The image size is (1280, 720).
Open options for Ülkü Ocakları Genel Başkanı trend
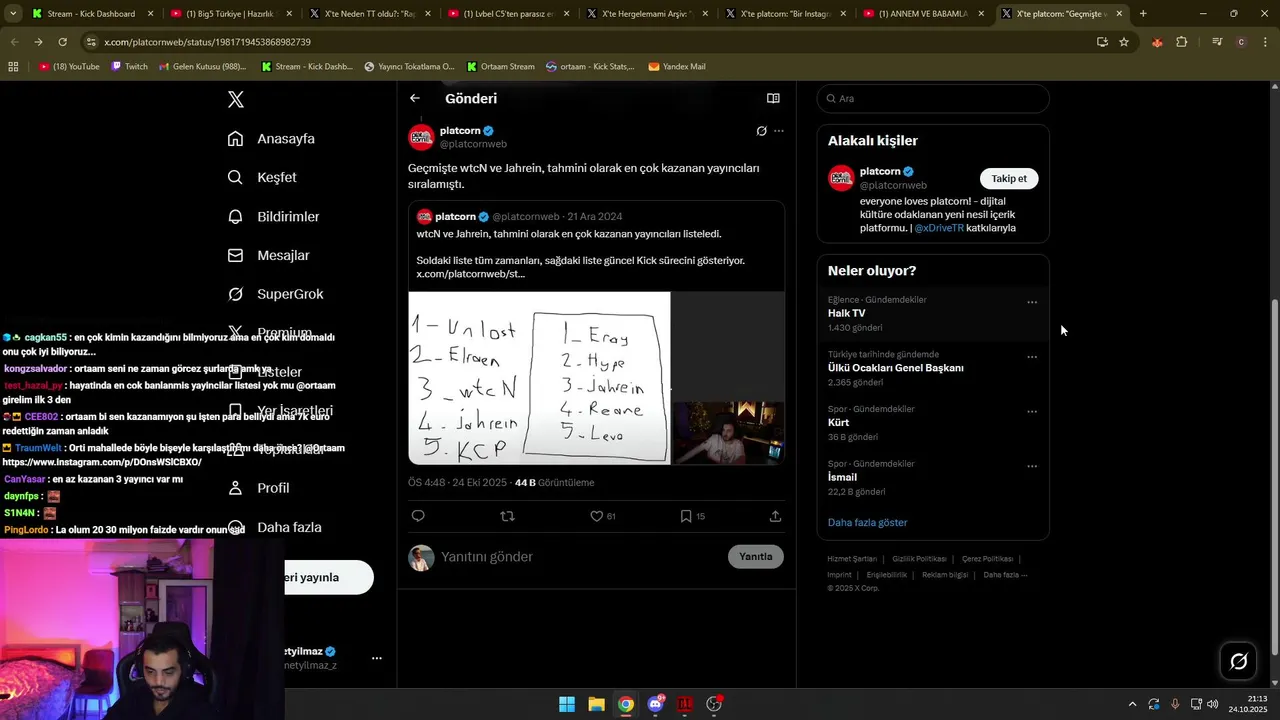(x=1032, y=357)
